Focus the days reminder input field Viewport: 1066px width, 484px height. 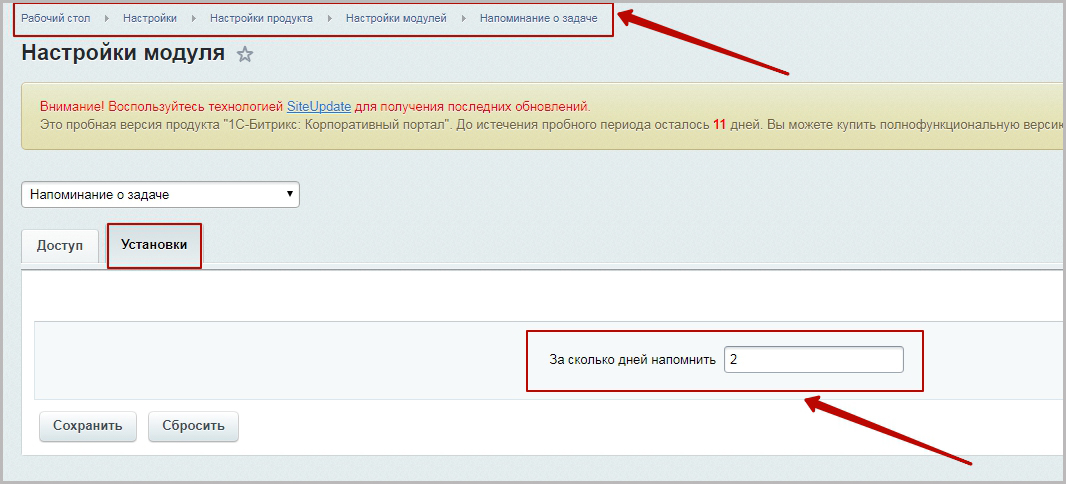[814, 360]
